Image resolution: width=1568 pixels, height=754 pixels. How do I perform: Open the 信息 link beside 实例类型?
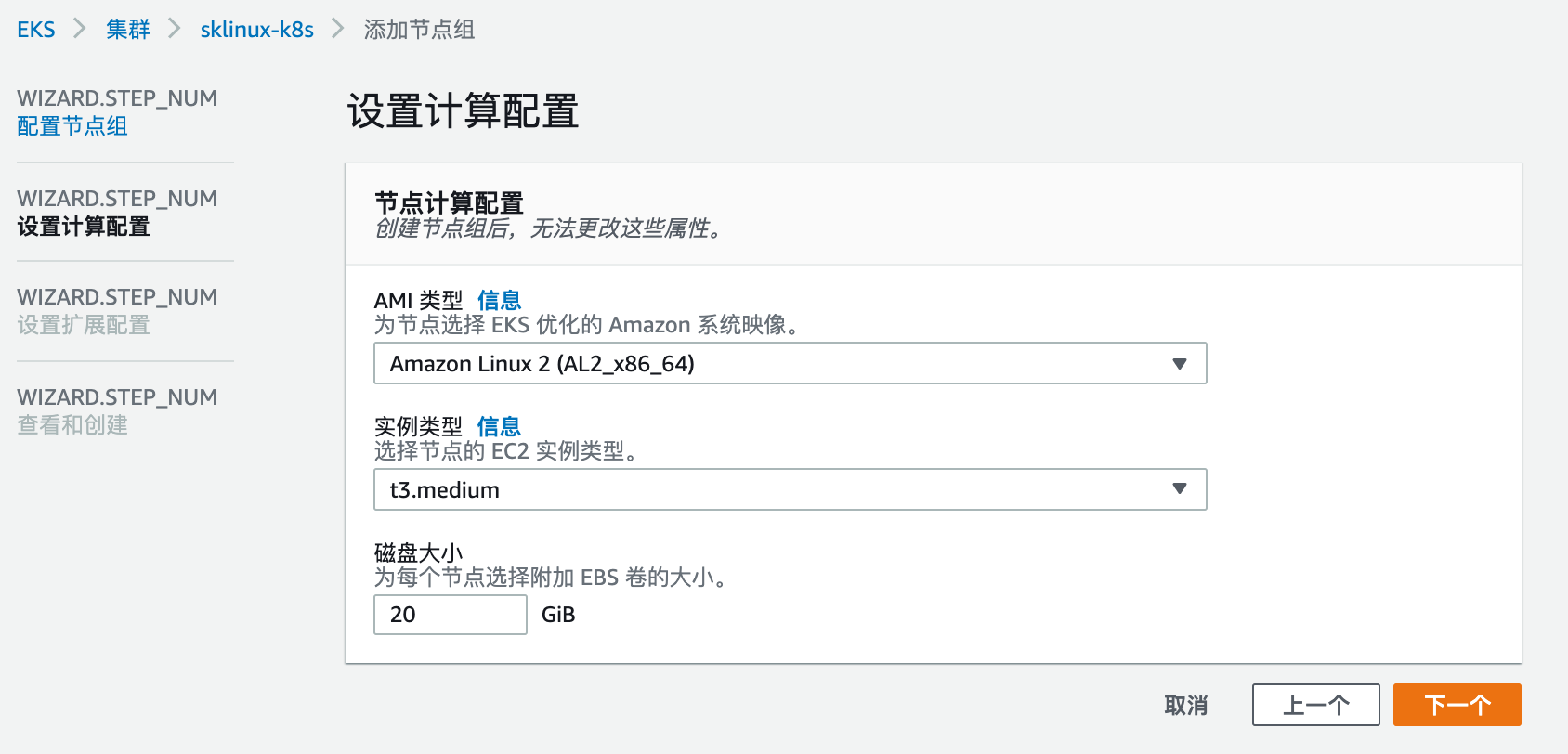point(499,426)
